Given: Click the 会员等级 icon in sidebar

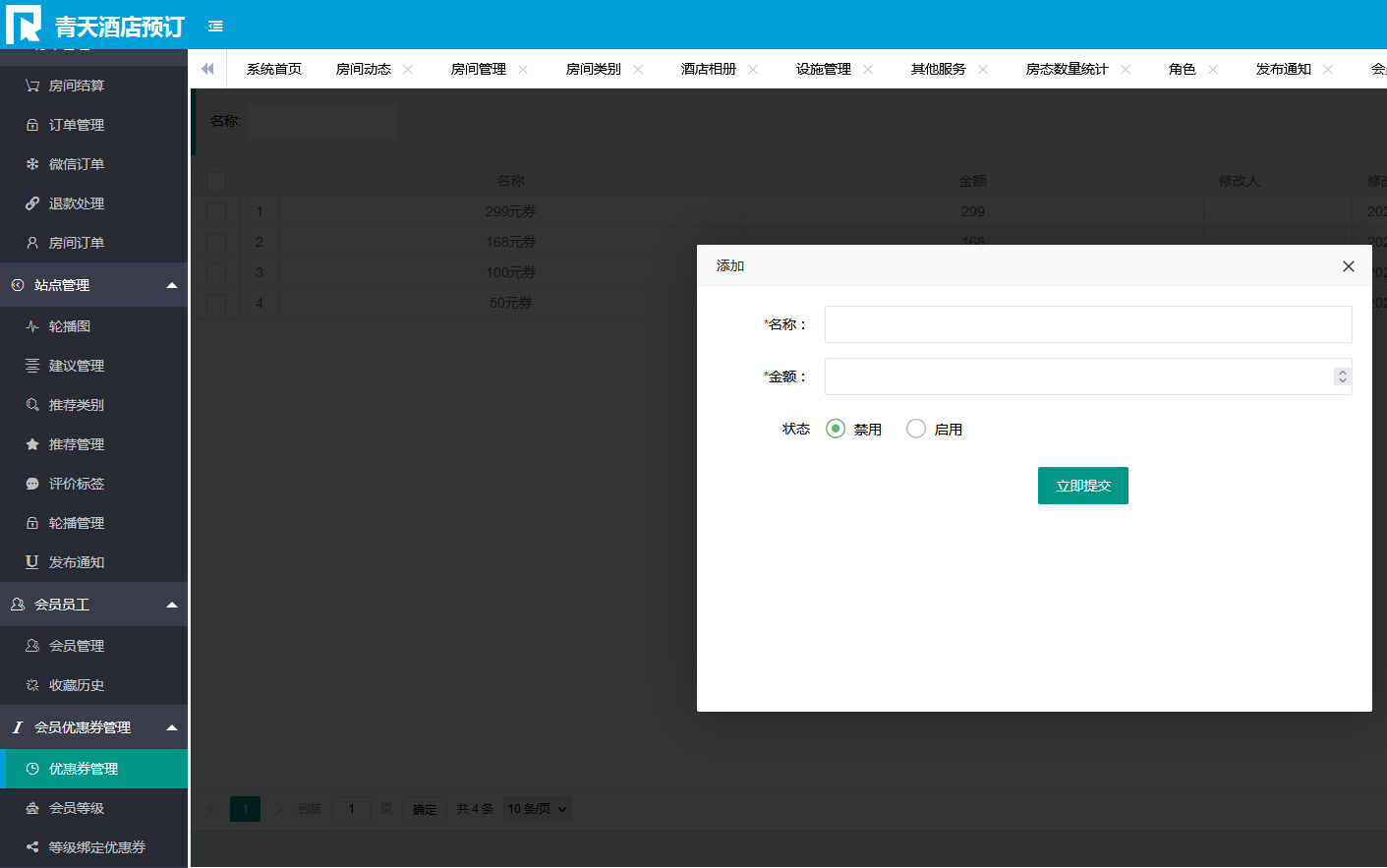Looking at the screenshot, I should (x=32, y=808).
